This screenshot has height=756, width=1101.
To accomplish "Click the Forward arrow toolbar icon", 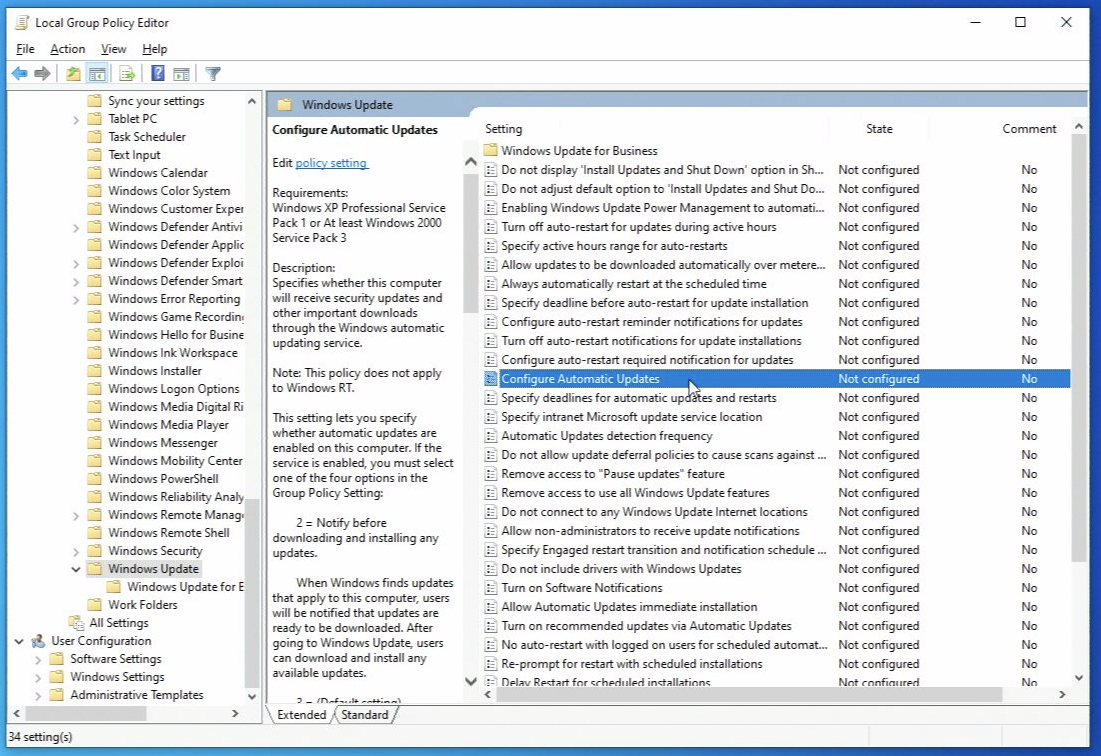I will point(43,74).
